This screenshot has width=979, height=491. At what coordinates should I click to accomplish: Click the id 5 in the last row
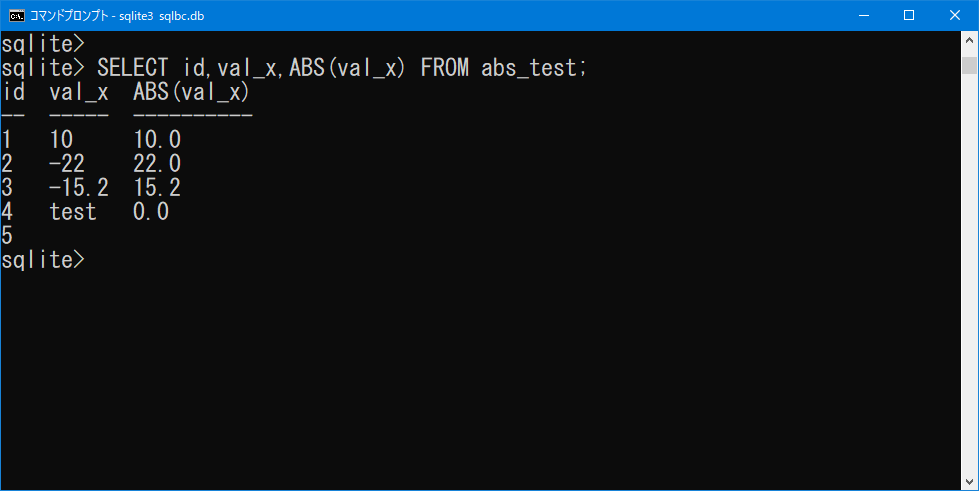[x=7, y=236]
